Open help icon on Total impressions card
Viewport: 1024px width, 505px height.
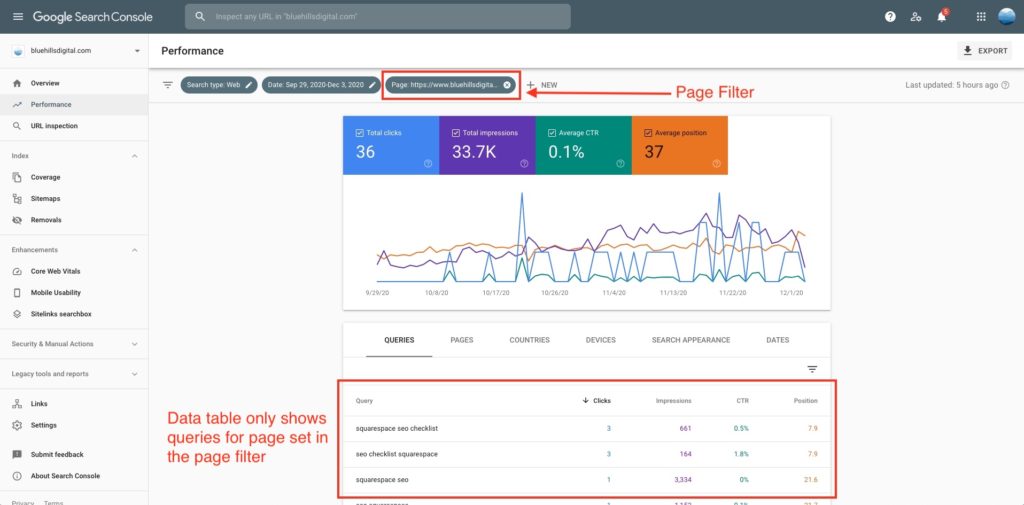tap(524, 163)
